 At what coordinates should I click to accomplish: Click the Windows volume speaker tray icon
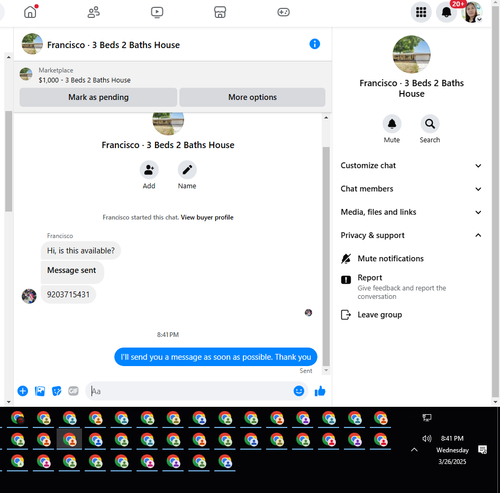point(427,438)
